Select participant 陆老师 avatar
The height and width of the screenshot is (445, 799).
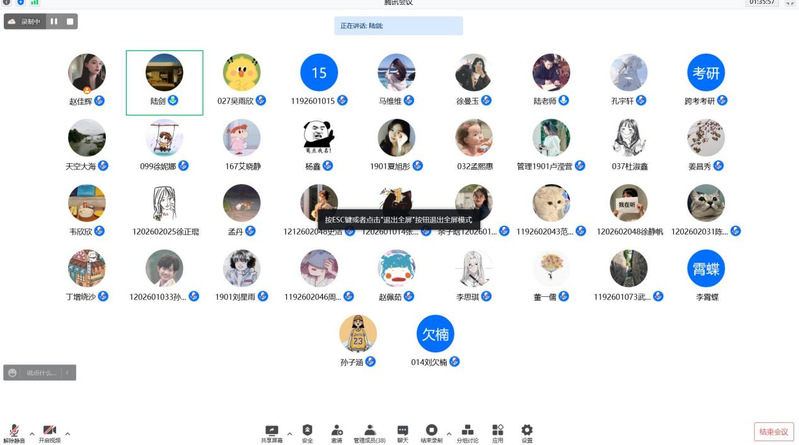(551, 73)
